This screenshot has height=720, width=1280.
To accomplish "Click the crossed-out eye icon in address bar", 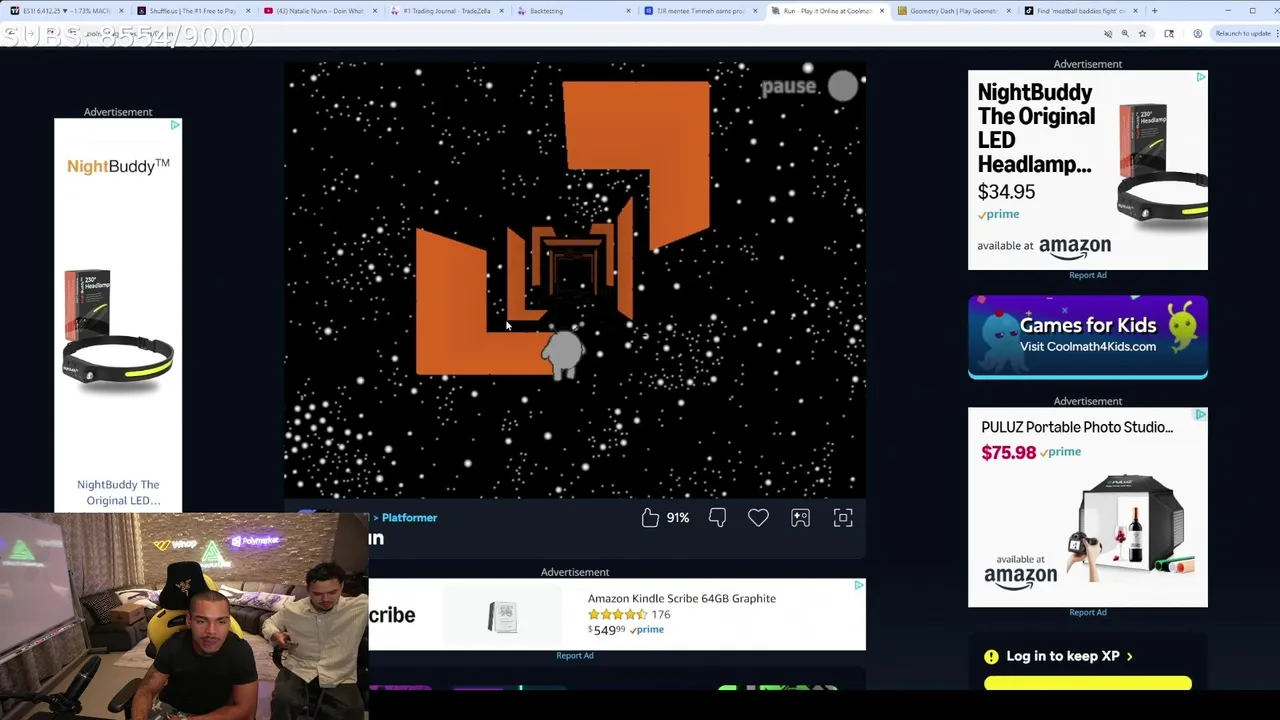I will pyautogui.click(x=1108, y=33).
